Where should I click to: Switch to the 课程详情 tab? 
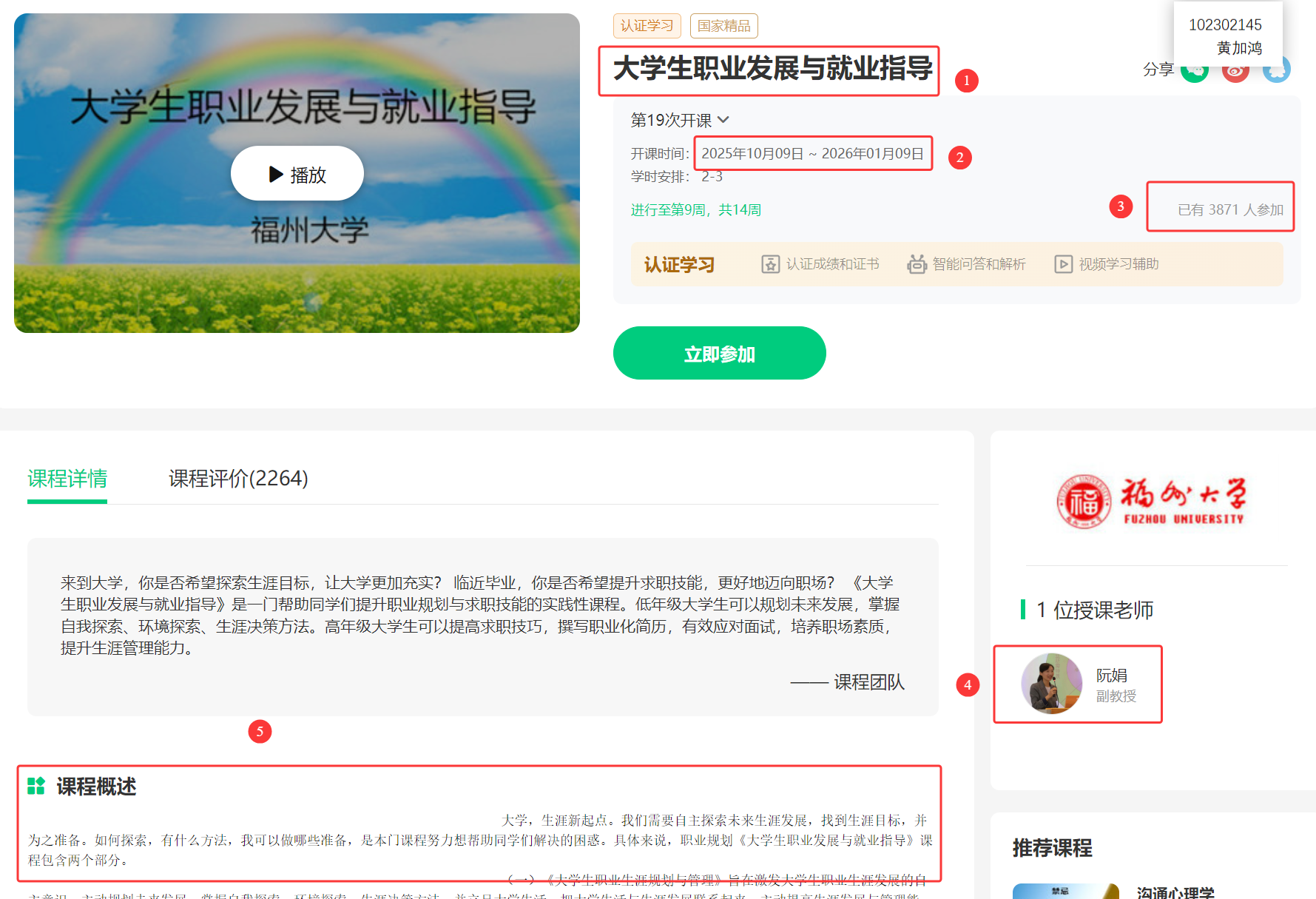[x=67, y=479]
